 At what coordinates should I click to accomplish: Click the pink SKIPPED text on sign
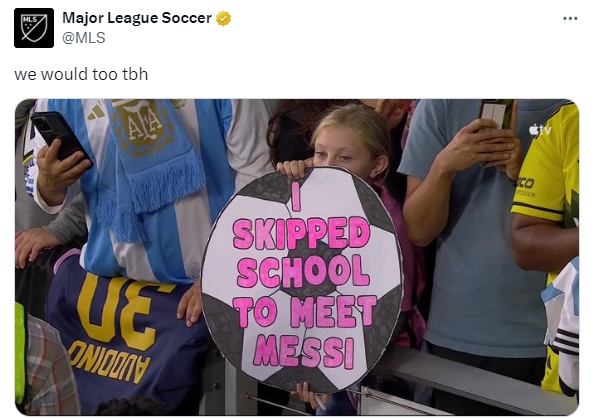point(301,233)
